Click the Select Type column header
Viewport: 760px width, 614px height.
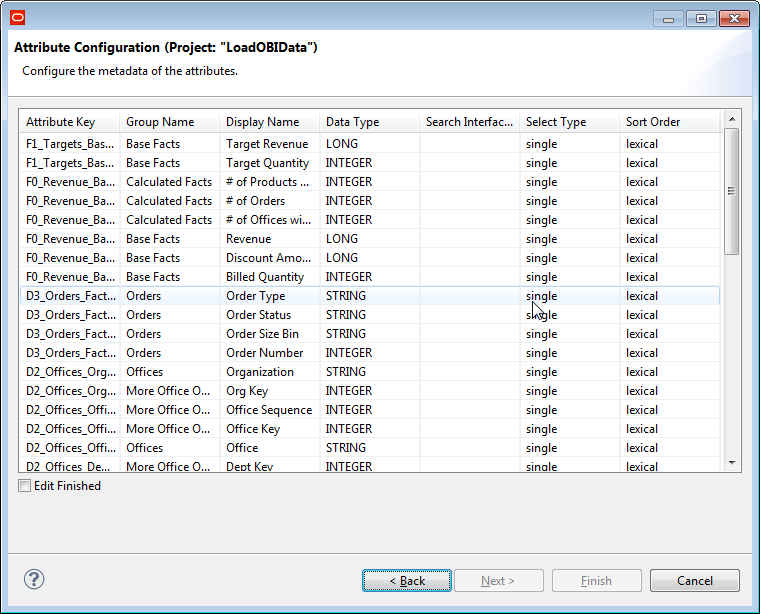tap(569, 122)
